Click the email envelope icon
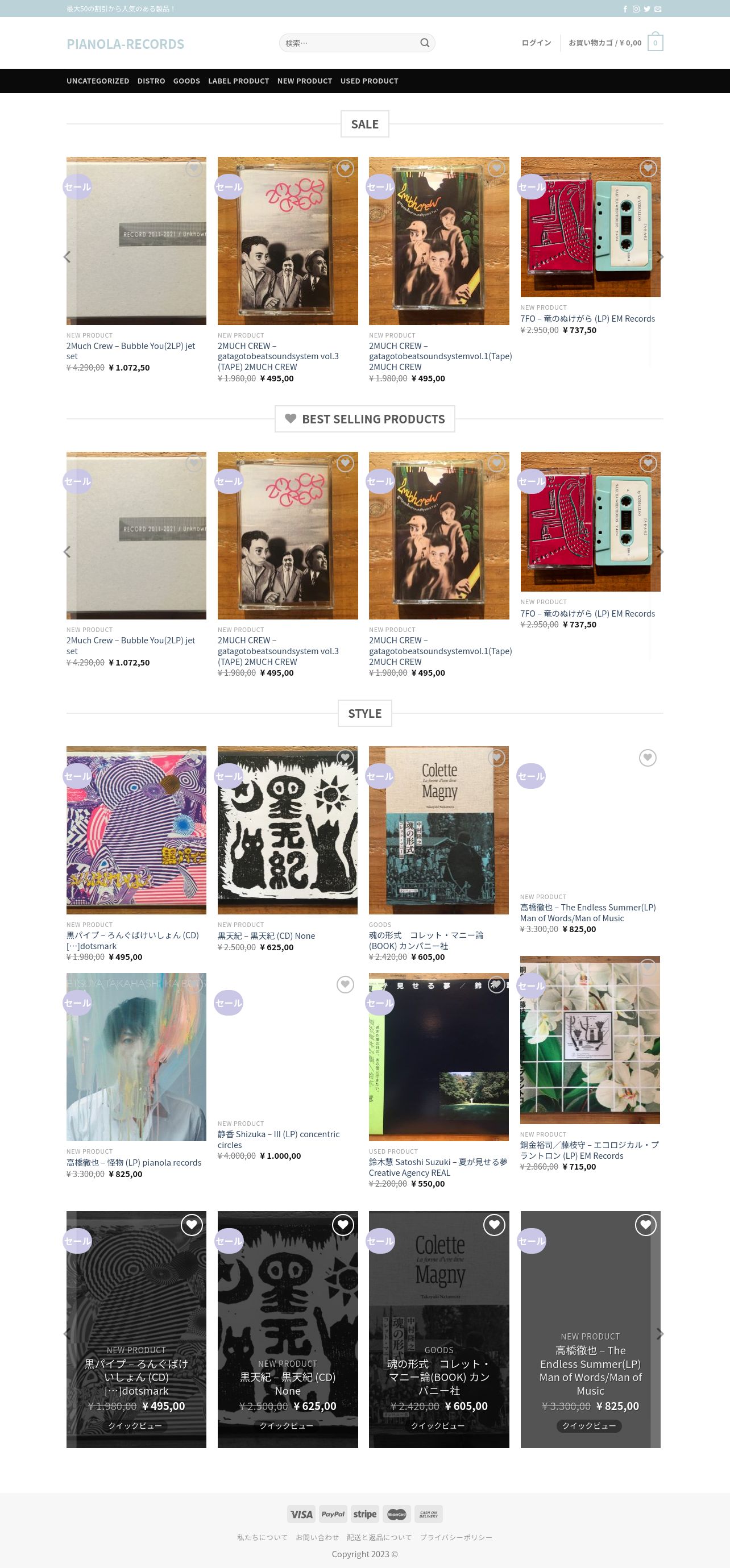The height and width of the screenshot is (1568, 730). (658, 9)
